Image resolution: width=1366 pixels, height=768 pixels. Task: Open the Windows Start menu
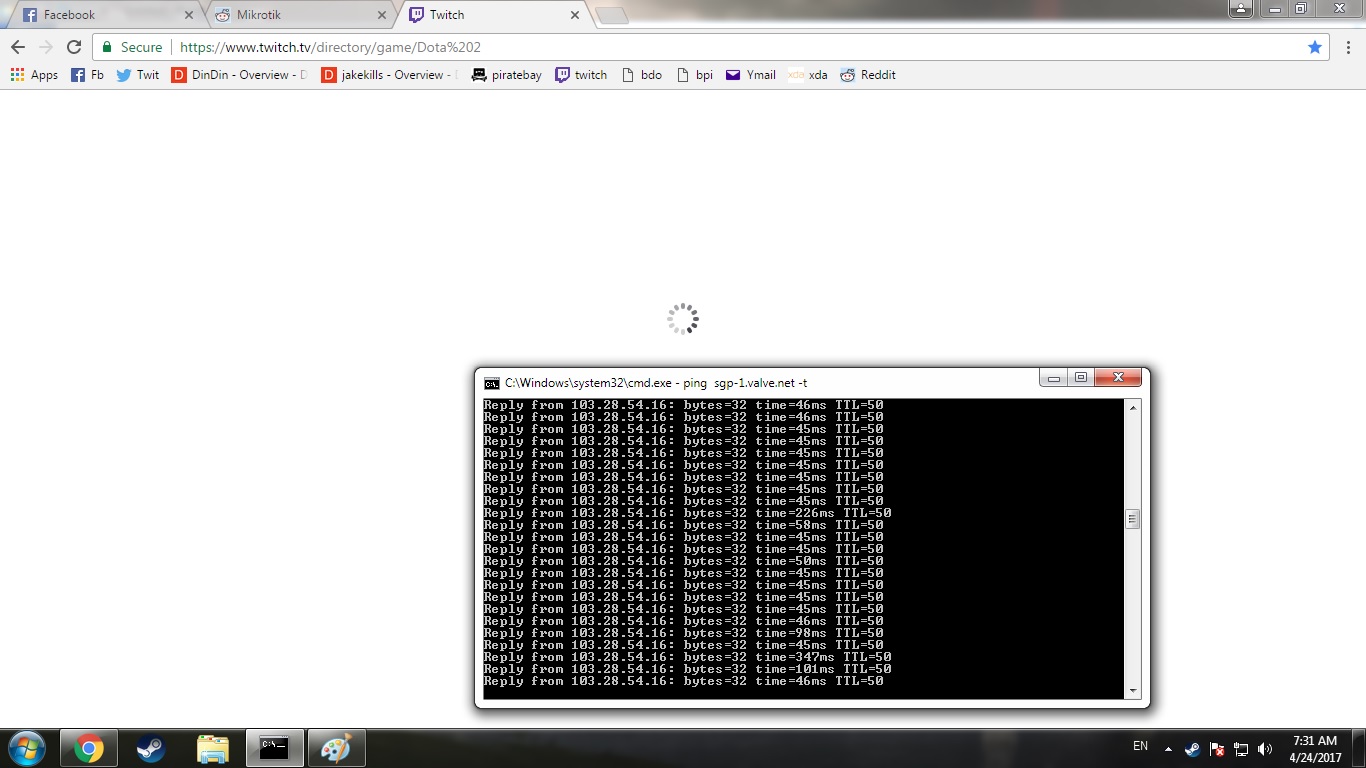tap(26, 748)
